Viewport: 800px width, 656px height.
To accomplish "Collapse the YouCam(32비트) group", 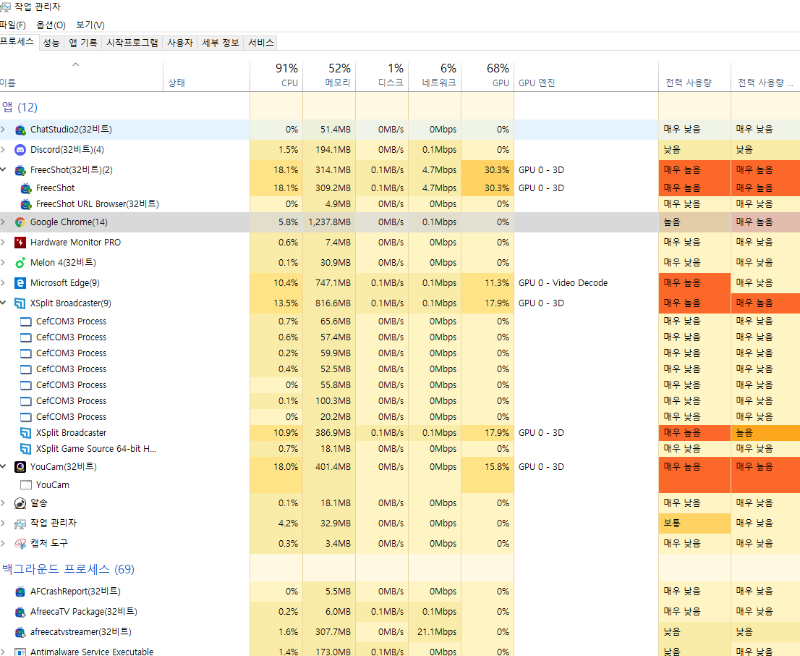I will (x=3, y=467).
